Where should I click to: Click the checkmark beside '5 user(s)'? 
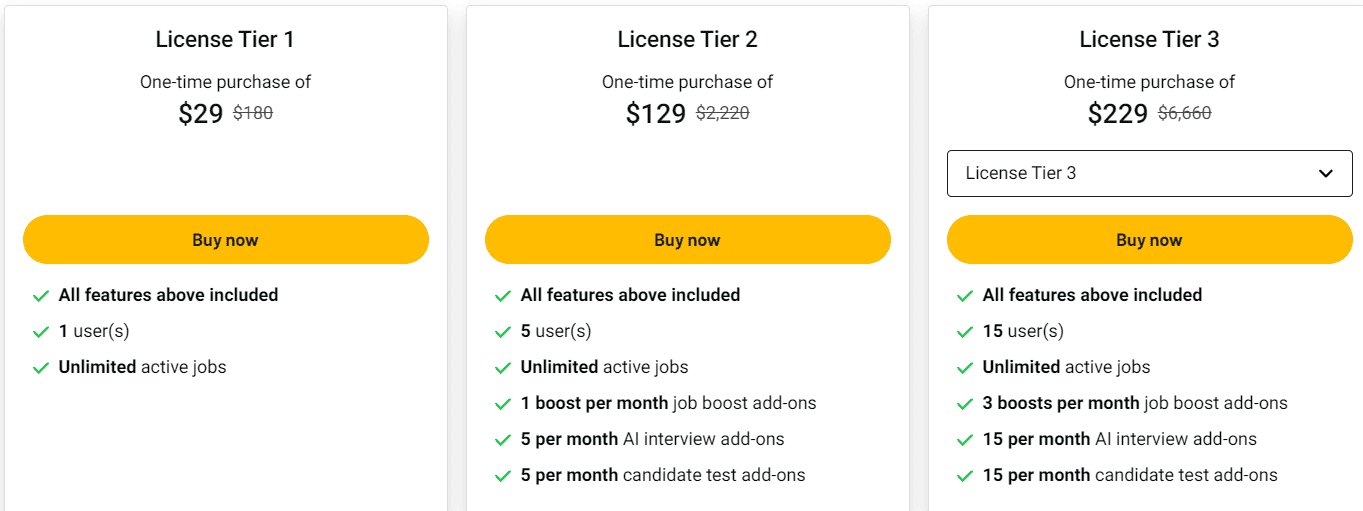[503, 332]
